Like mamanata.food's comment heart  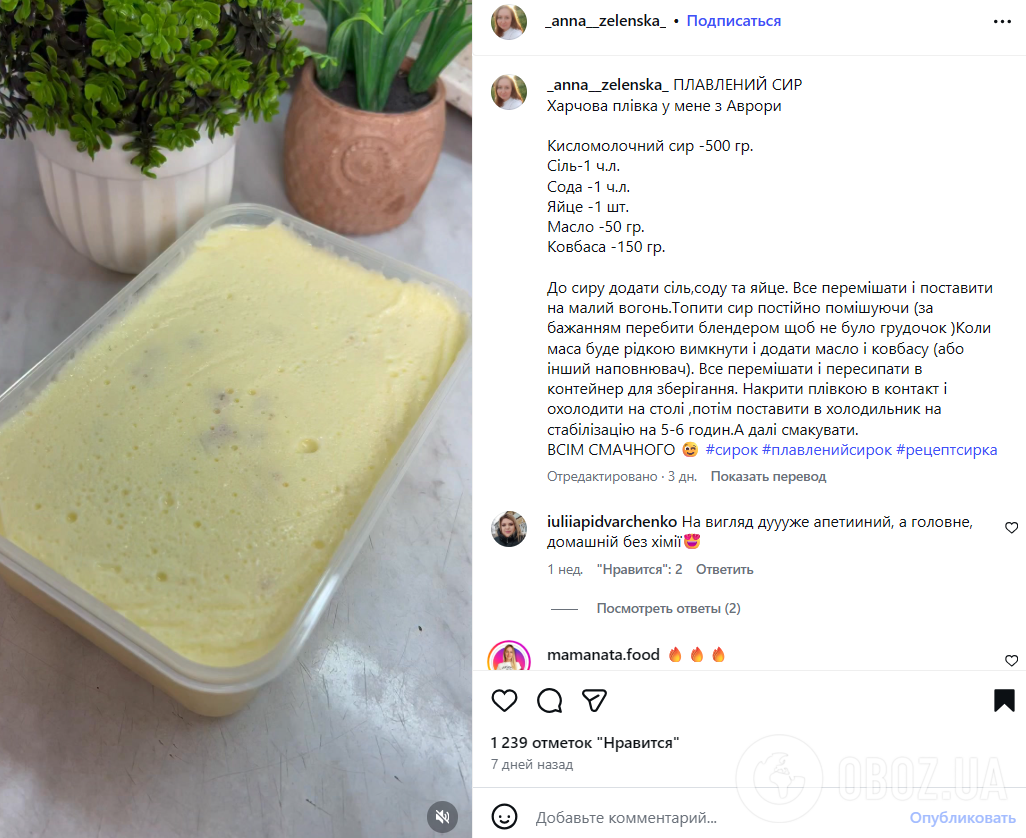pos(1011,661)
